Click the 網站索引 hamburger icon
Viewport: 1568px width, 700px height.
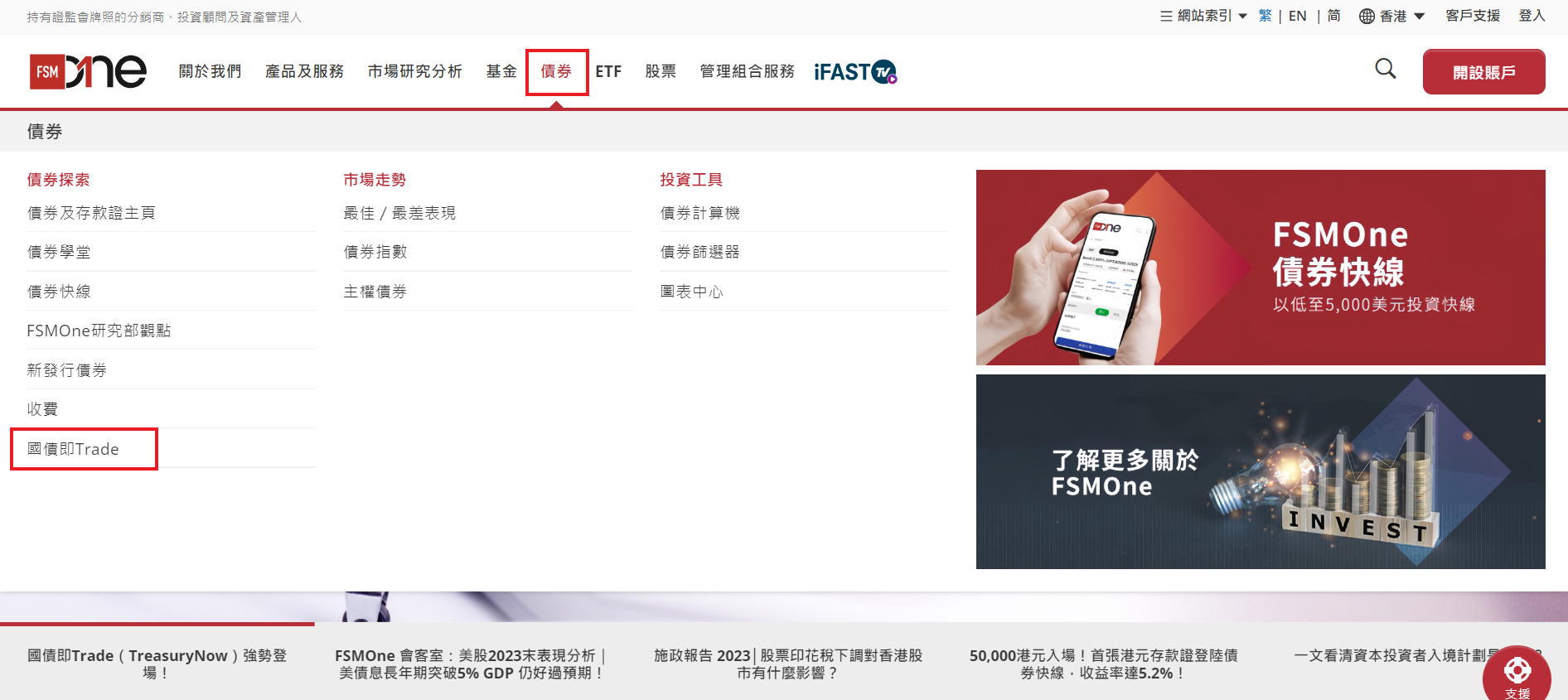1166,16
